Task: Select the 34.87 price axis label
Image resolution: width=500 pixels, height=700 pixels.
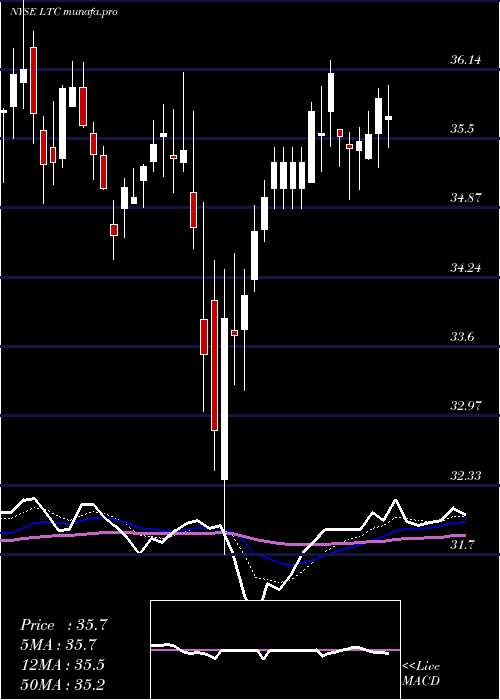Action: click(x=466, y=198)
